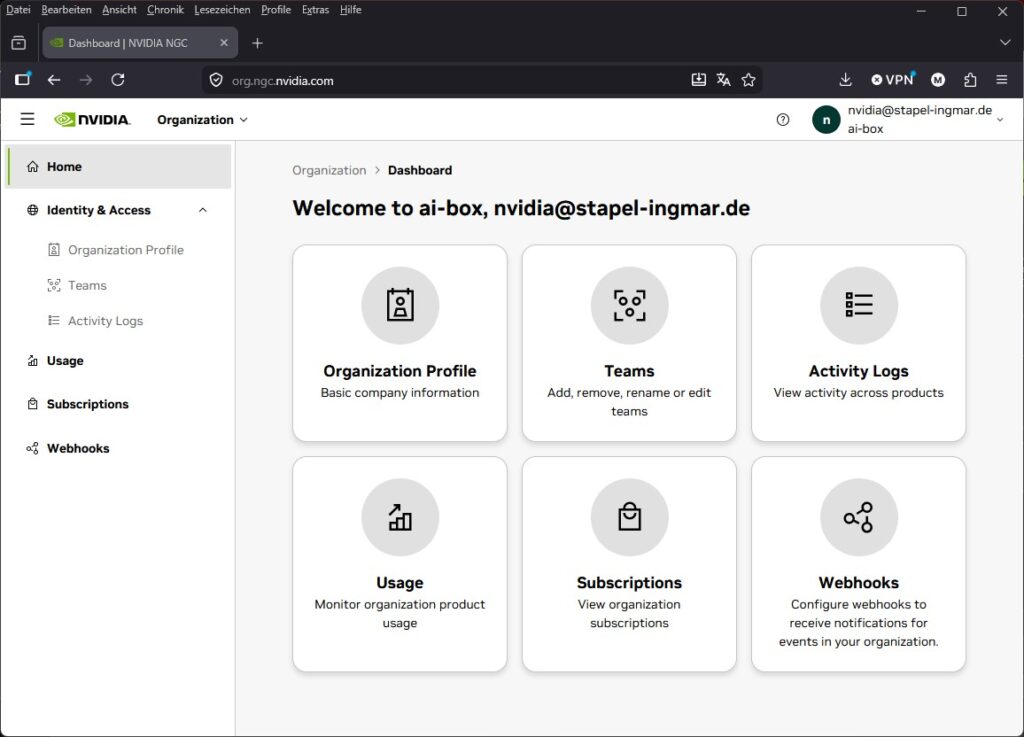Open the Bearbeiten menu
The height and width of the screenshot is (737, 1024).
click(x=66, y=10)
